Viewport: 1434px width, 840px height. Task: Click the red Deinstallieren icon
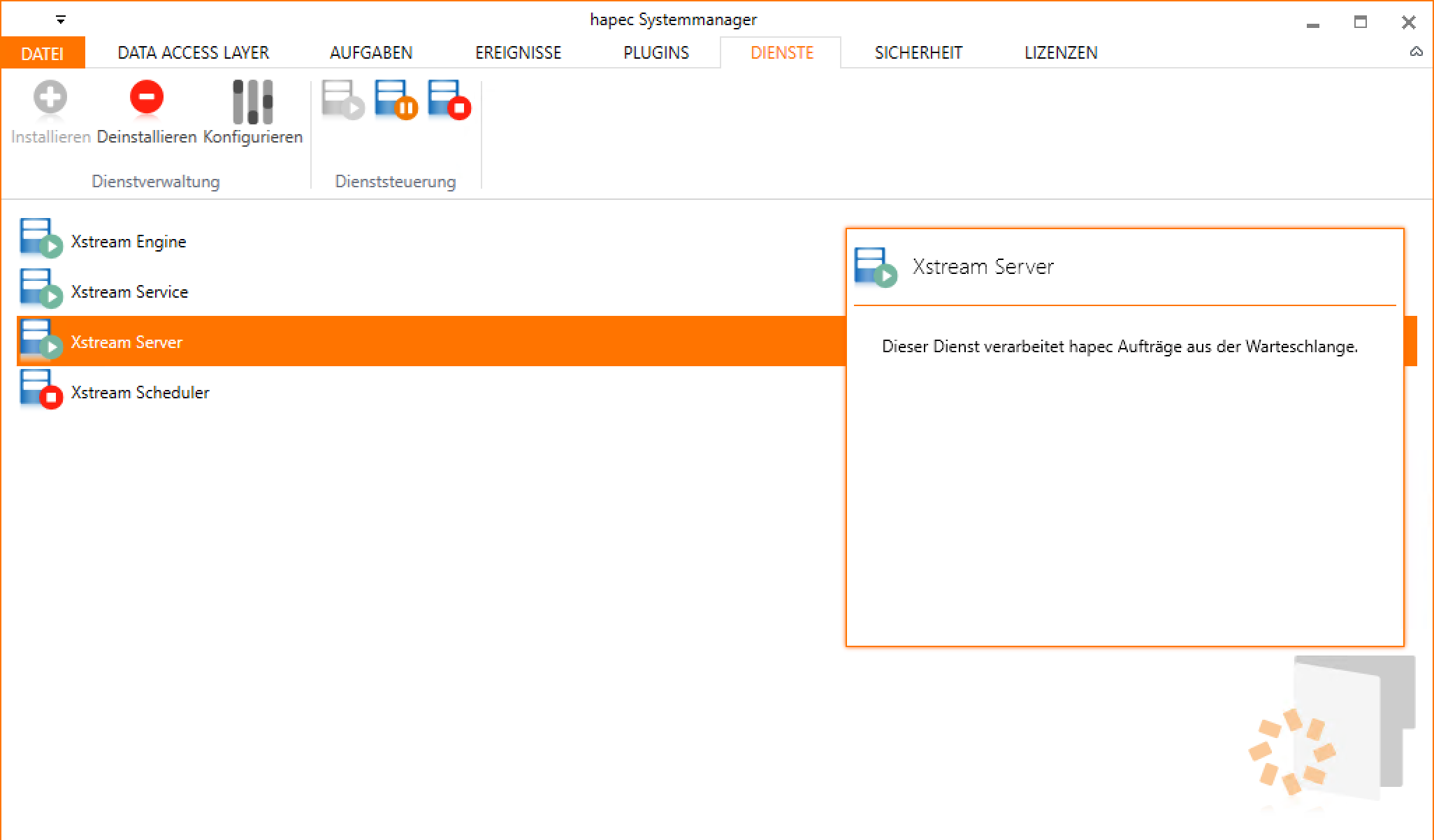146,98
